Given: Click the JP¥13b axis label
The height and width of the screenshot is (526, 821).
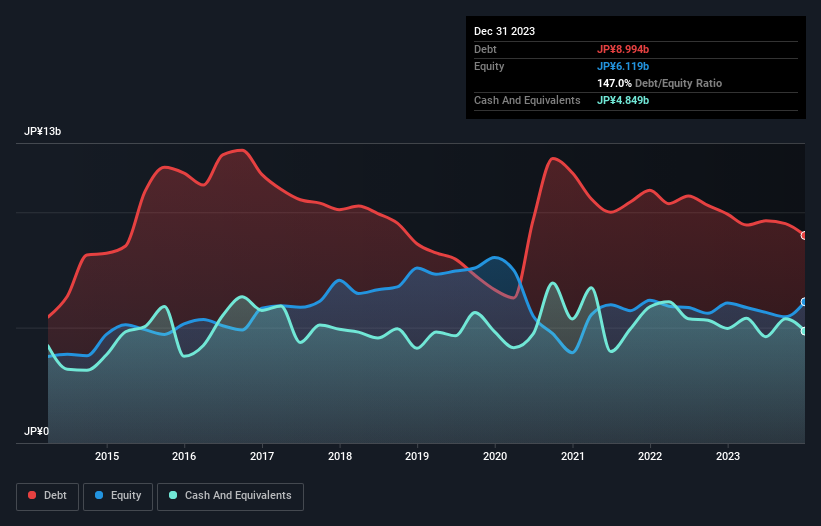Looking at the screenshot, I should point(42,131).
